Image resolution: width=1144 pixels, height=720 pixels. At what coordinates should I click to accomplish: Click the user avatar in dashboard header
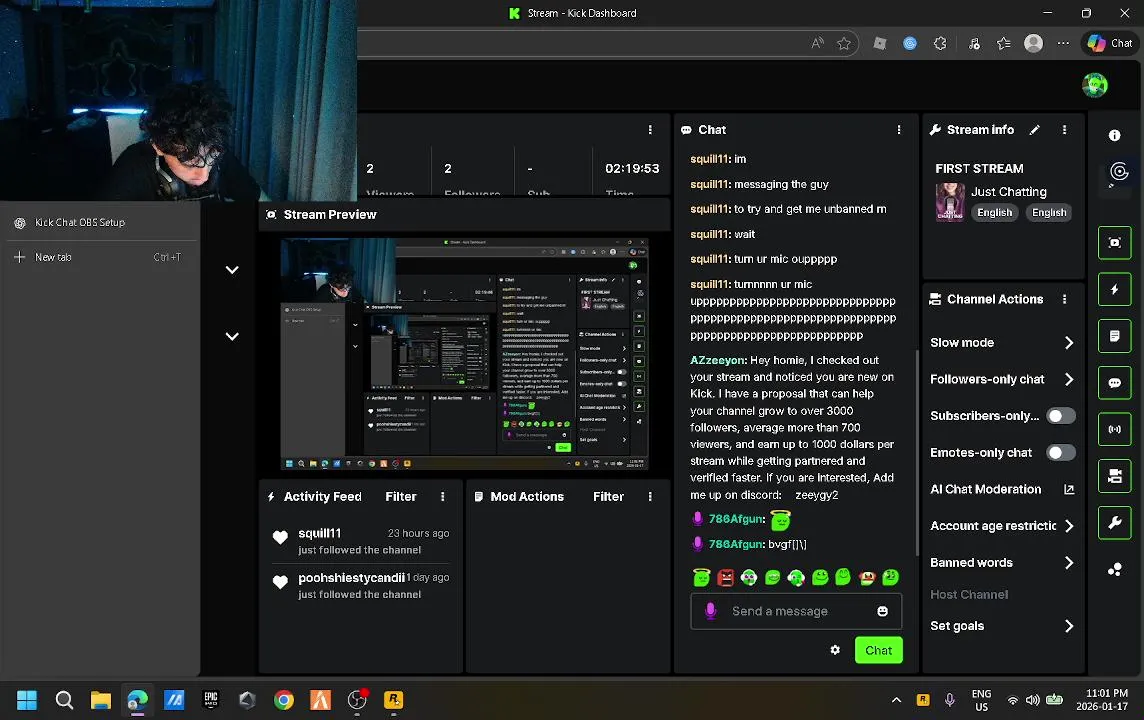(1094, 85)
